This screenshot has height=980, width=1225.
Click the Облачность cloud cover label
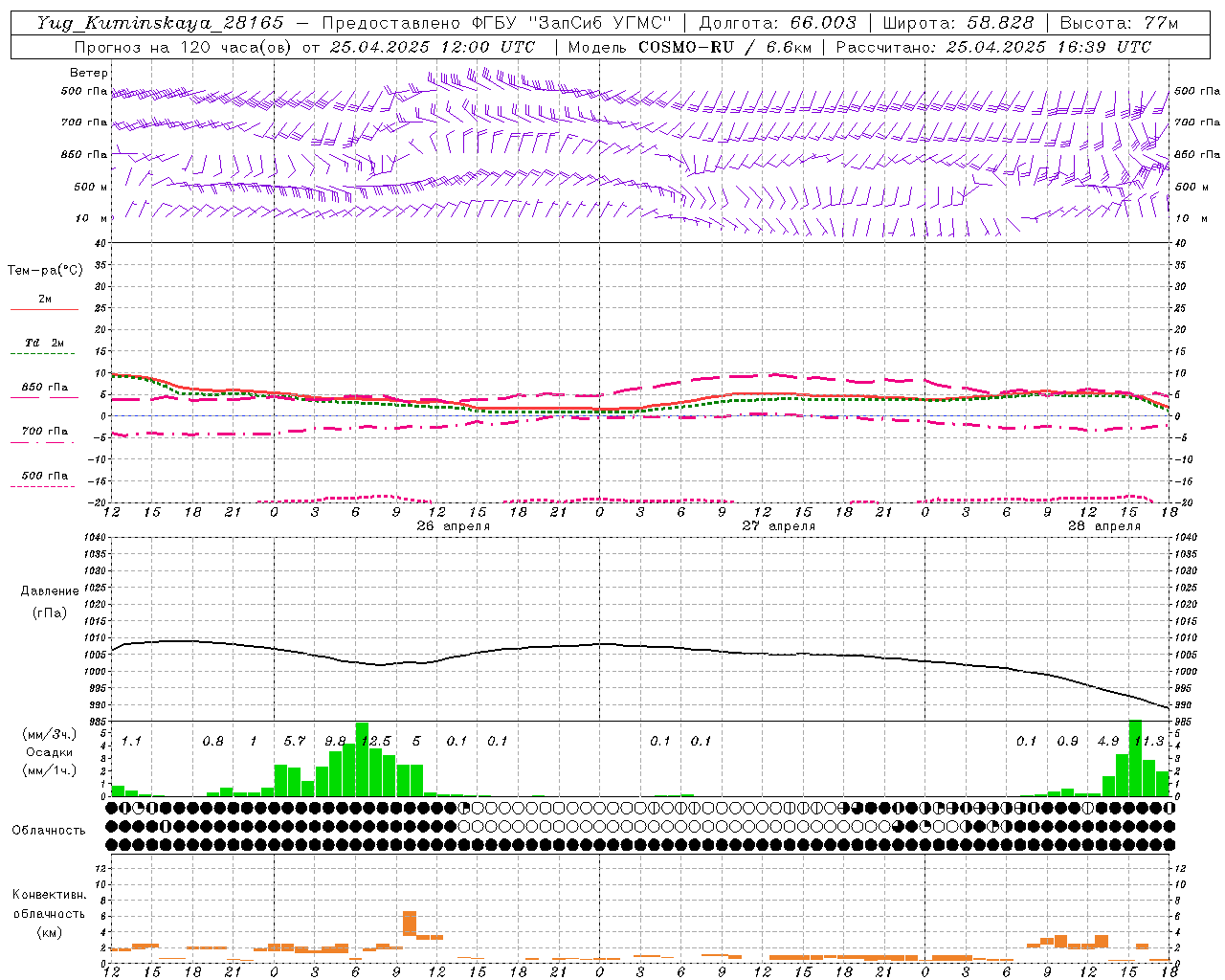49,830
